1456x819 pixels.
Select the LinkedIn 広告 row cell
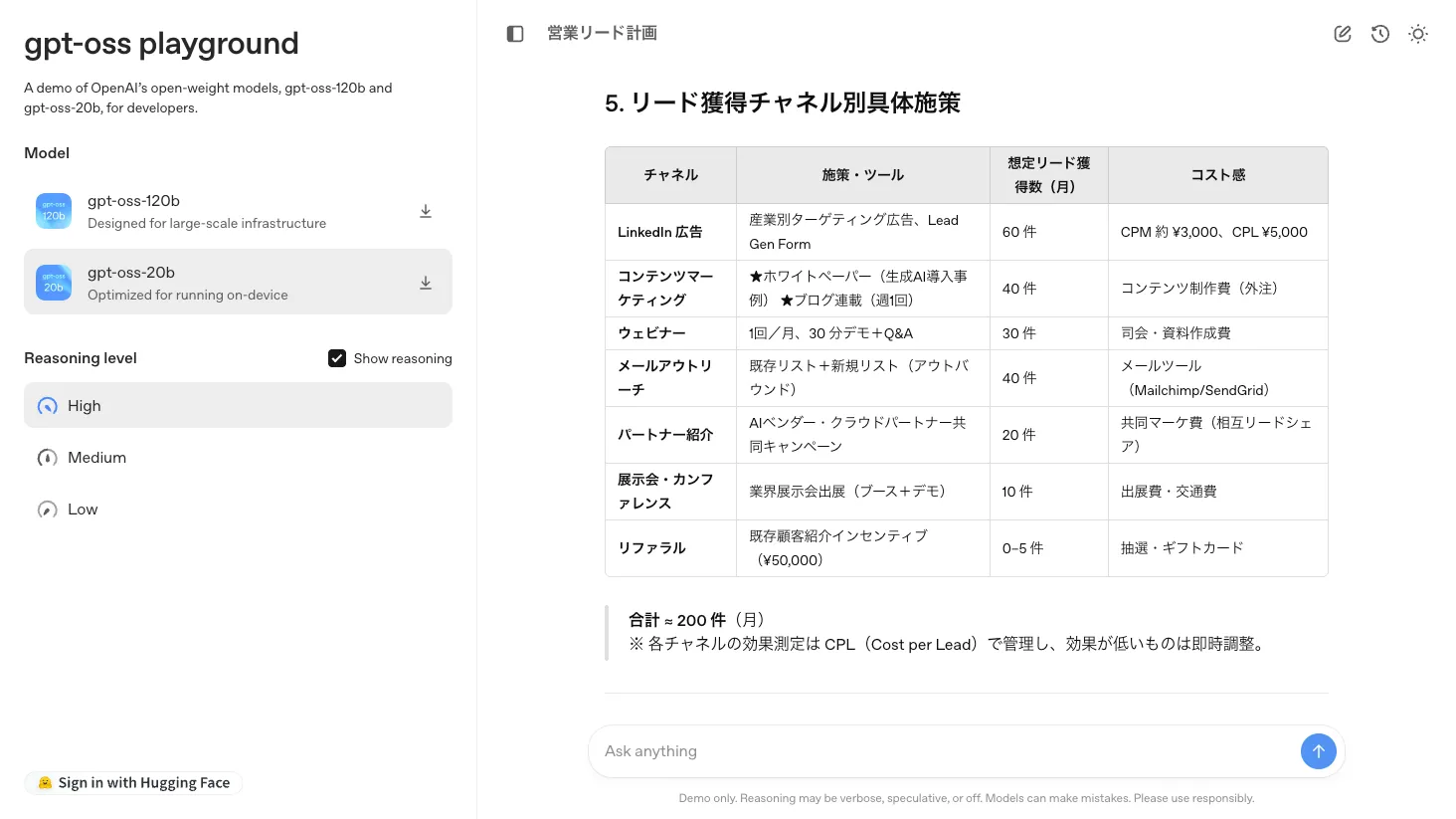coord(671,232)
